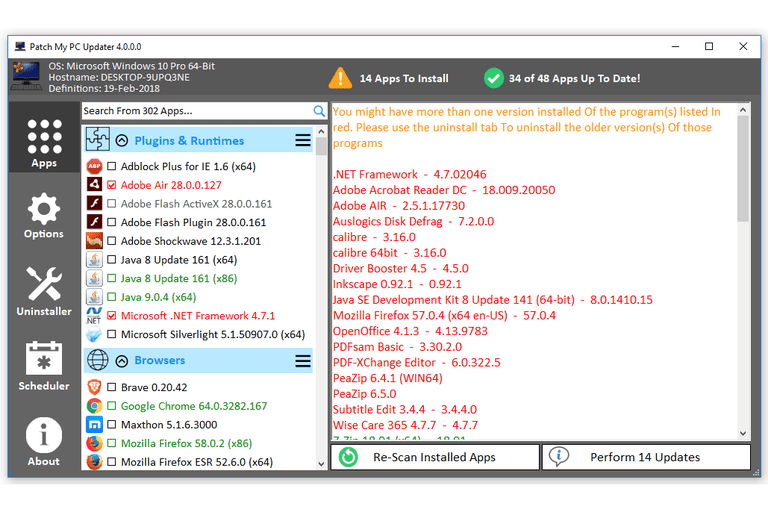Click the Adblock Plus ABP icon
768x512 pixels.
(x=94, y=167)
